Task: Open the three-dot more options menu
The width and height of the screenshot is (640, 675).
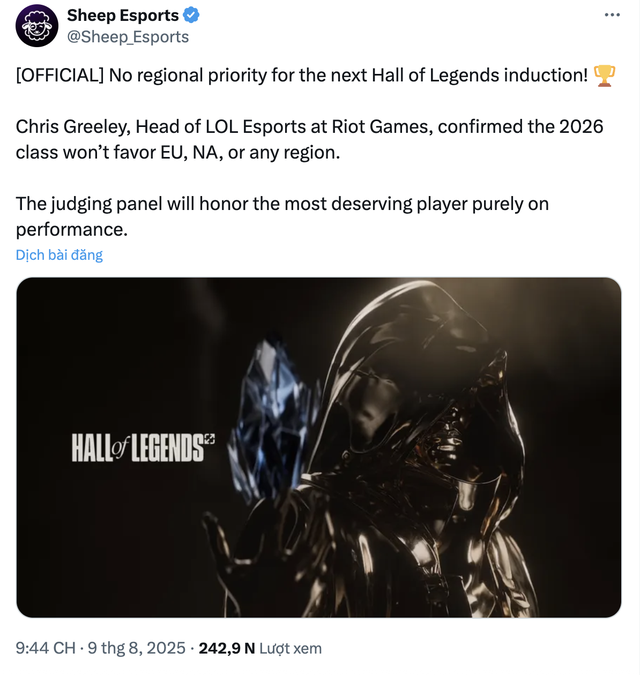Action: pos(612,15)
